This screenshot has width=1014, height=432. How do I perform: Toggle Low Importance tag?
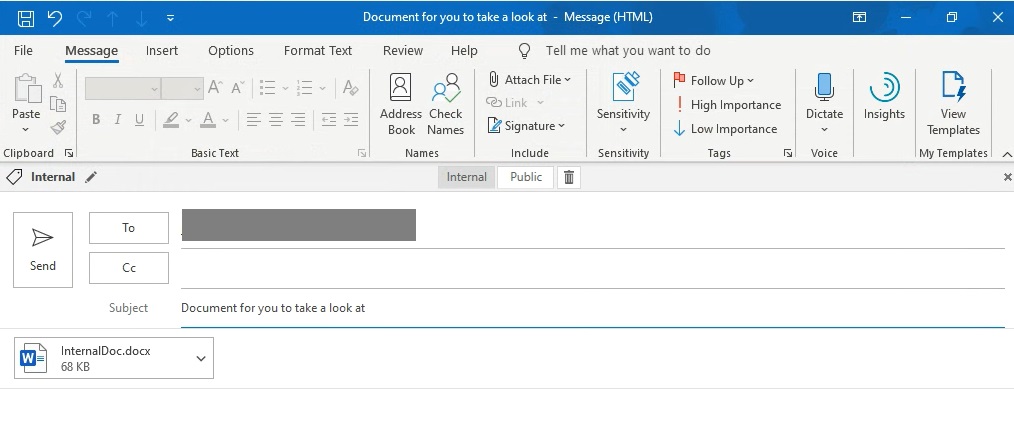coord(725,129)
